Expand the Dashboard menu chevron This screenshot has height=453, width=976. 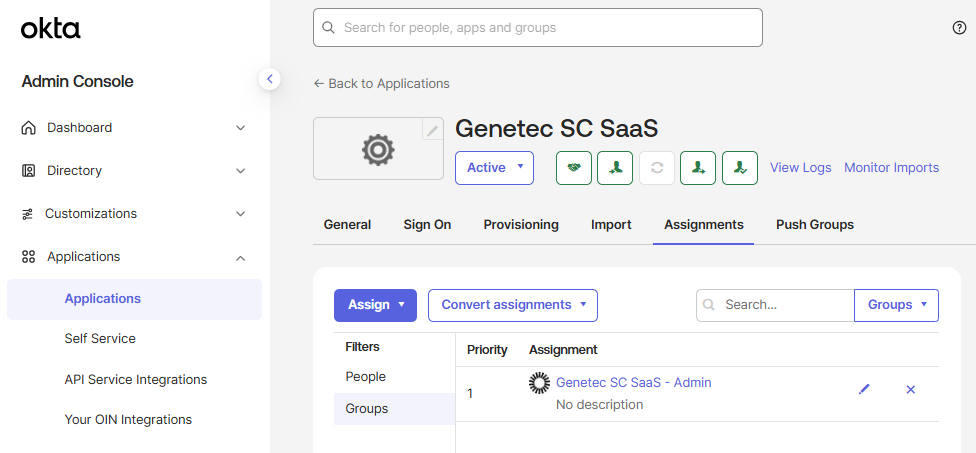click(x=240, y=128)
